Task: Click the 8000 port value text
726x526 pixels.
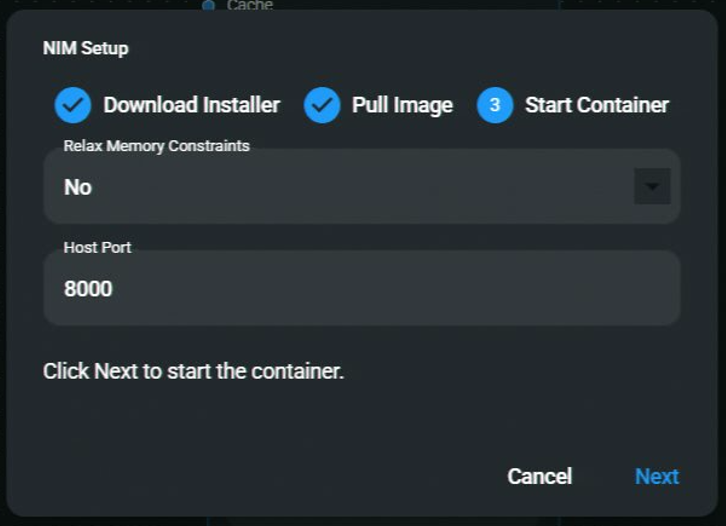Action: (x=88, y=289)
